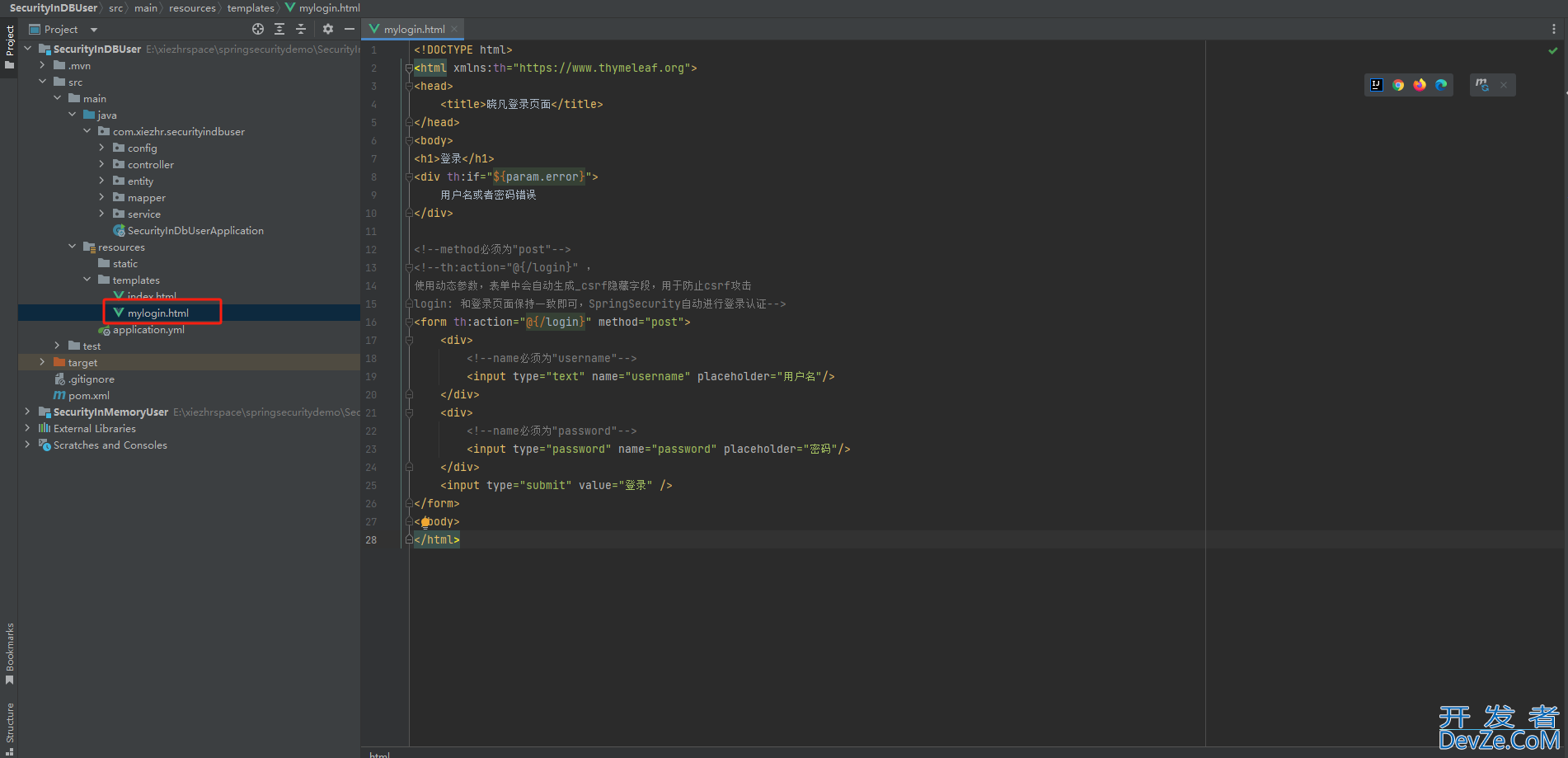Select index.html in templates
Screen dimensions: 1568x758
pos(152,296)
